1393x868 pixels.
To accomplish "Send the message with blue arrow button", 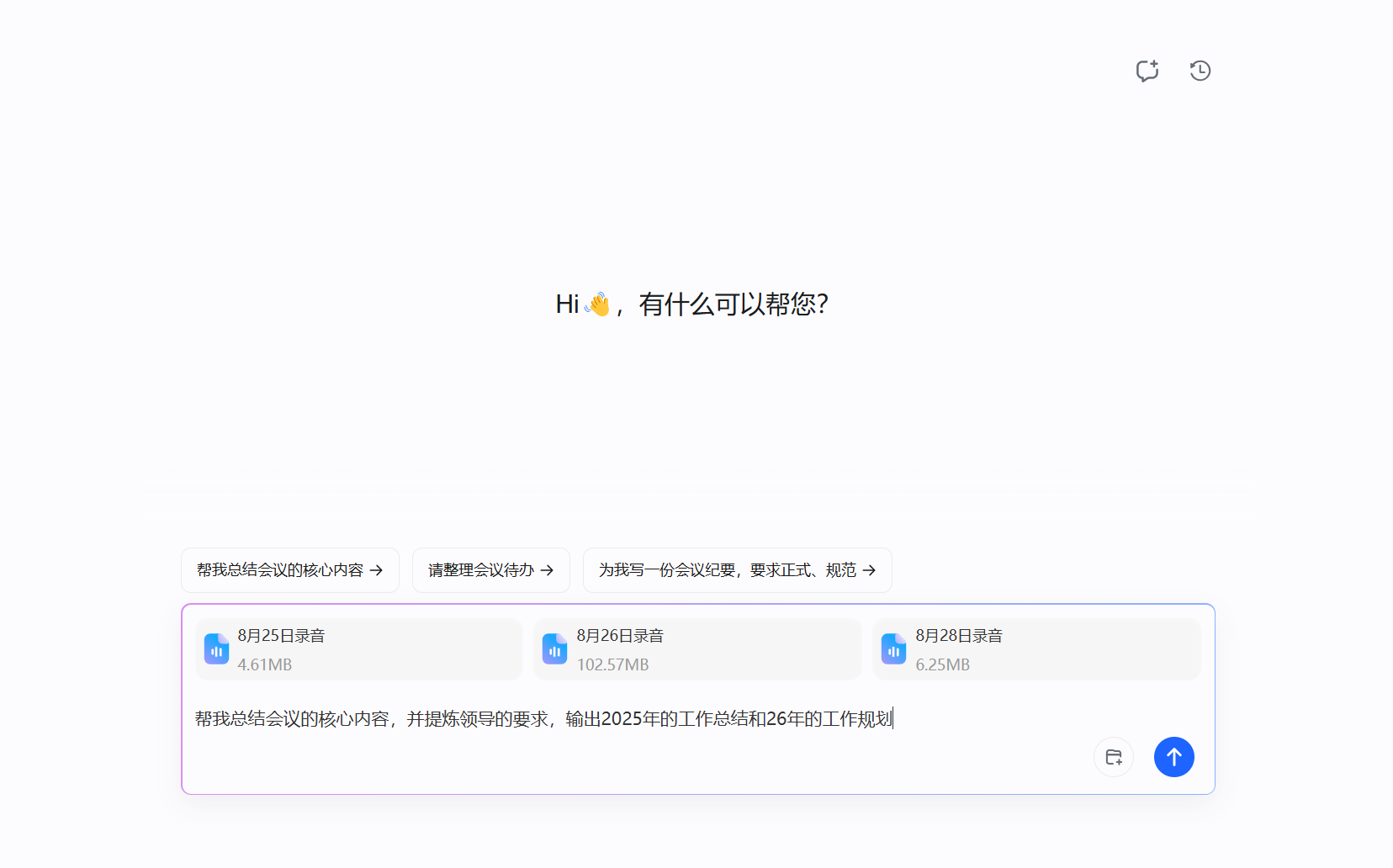I will click(x=1173, y=757).
